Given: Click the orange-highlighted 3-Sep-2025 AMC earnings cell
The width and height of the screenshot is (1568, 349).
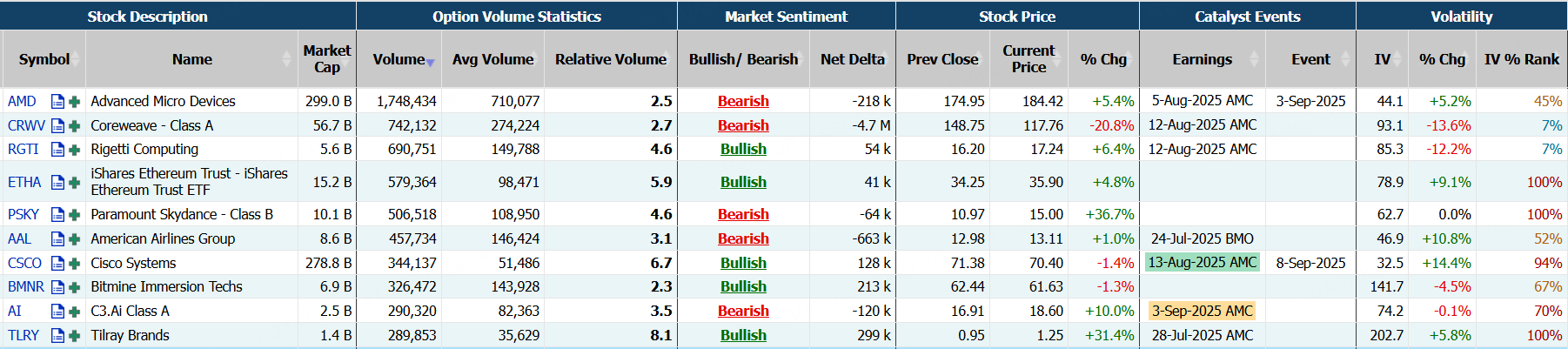Looking at the screenshot, I should [1202, 311].
